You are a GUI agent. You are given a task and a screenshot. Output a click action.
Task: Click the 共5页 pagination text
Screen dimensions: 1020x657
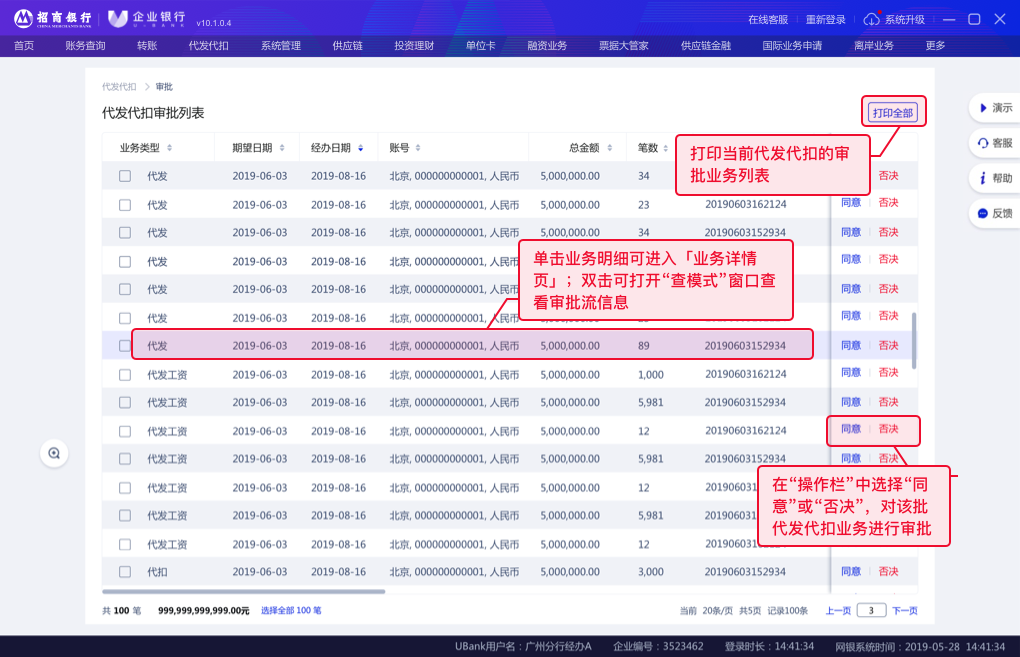749,610
